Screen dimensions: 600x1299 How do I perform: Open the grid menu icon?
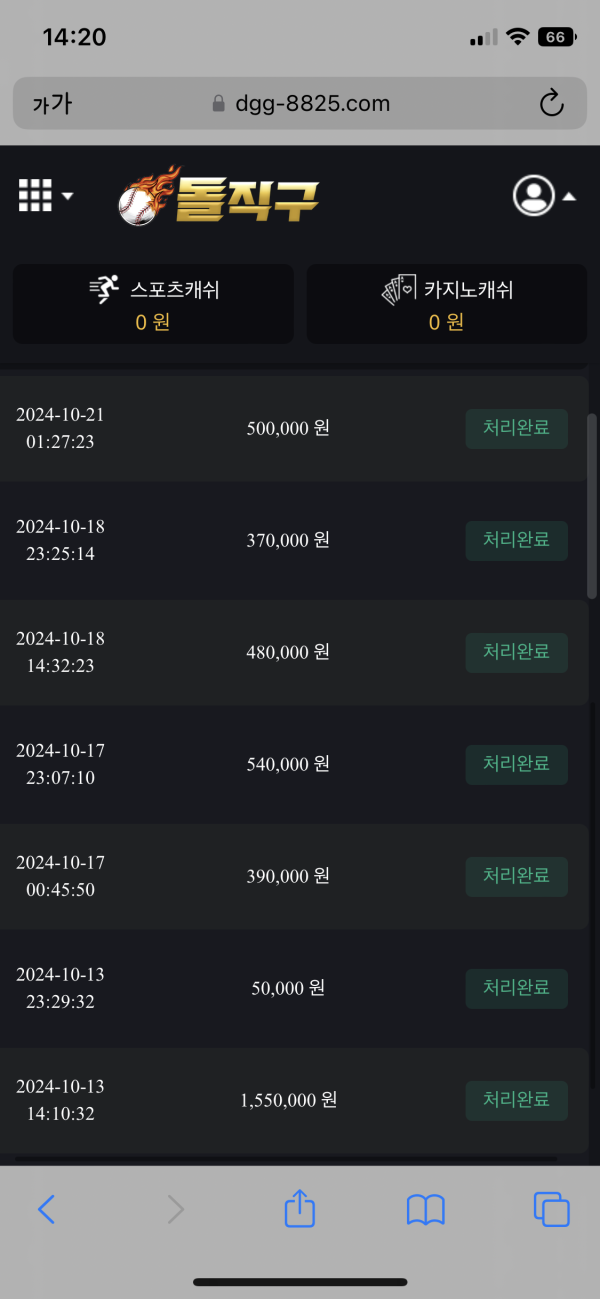tap(35, 195)
